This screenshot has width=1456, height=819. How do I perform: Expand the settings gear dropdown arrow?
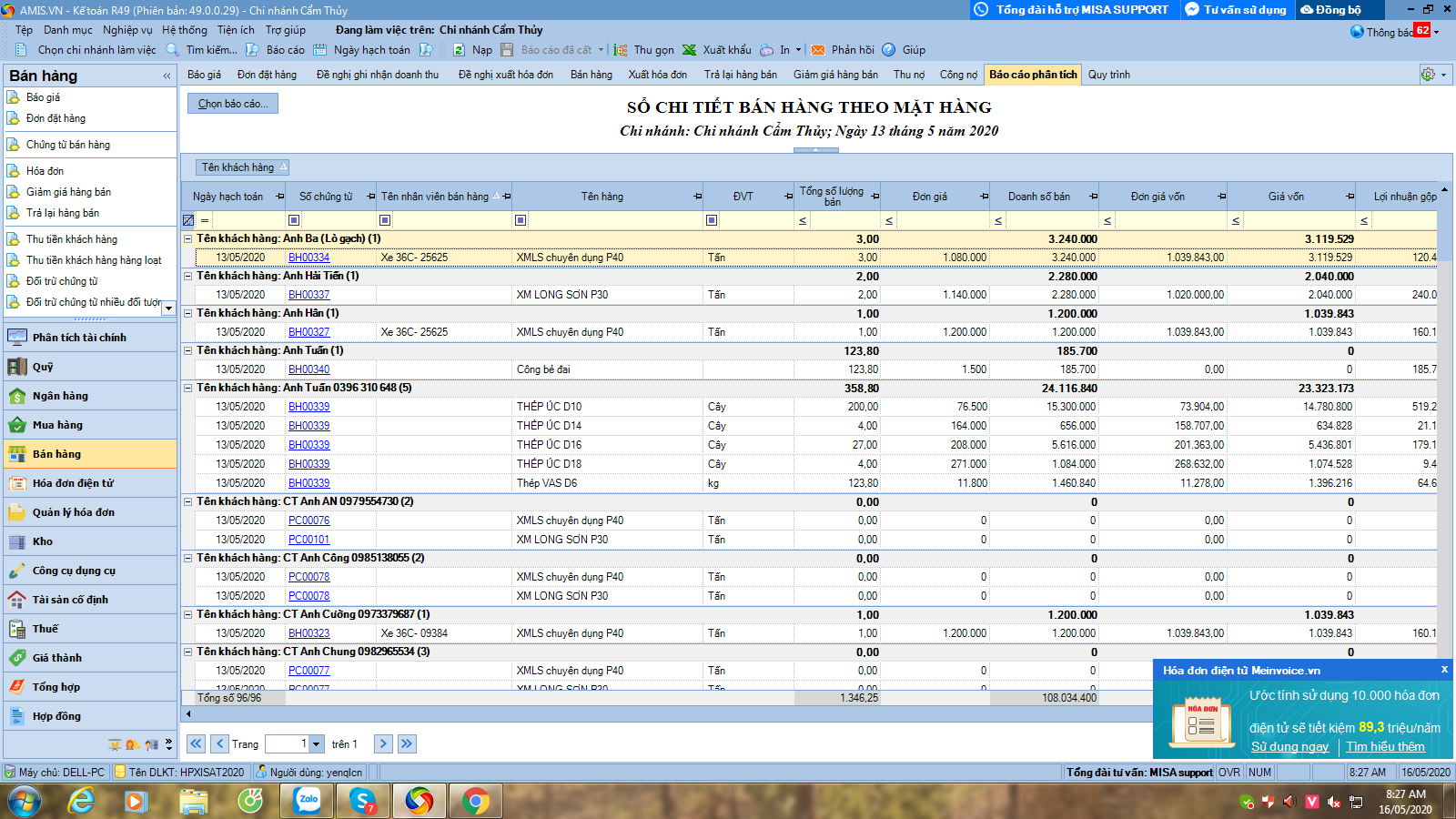(x=1444, y=75)
